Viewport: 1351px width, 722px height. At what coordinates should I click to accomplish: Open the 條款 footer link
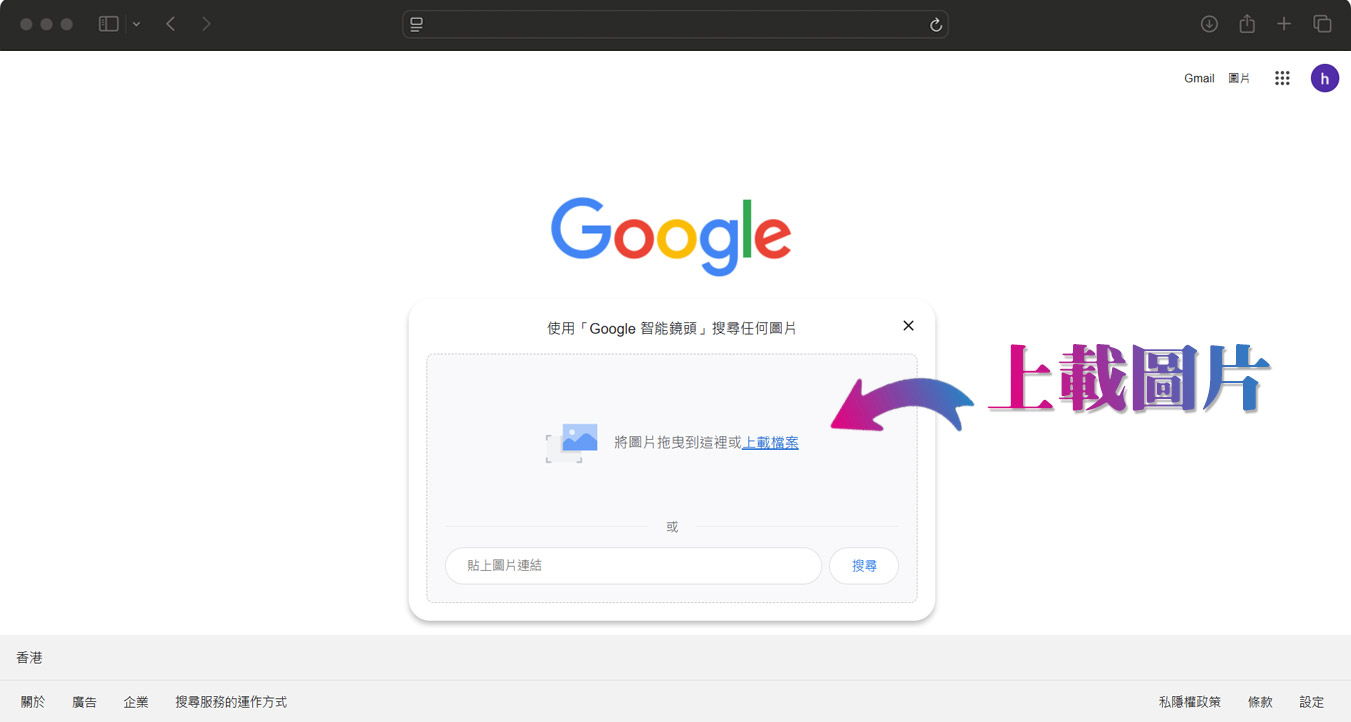[1260, 702]
